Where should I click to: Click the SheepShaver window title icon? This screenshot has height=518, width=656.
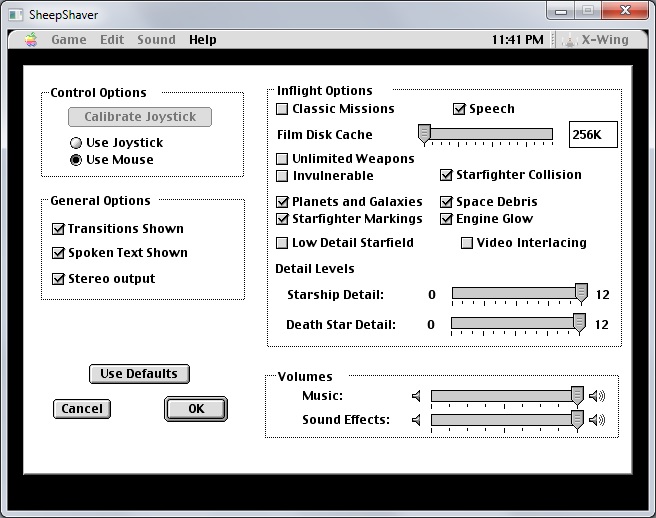[15, 15]
